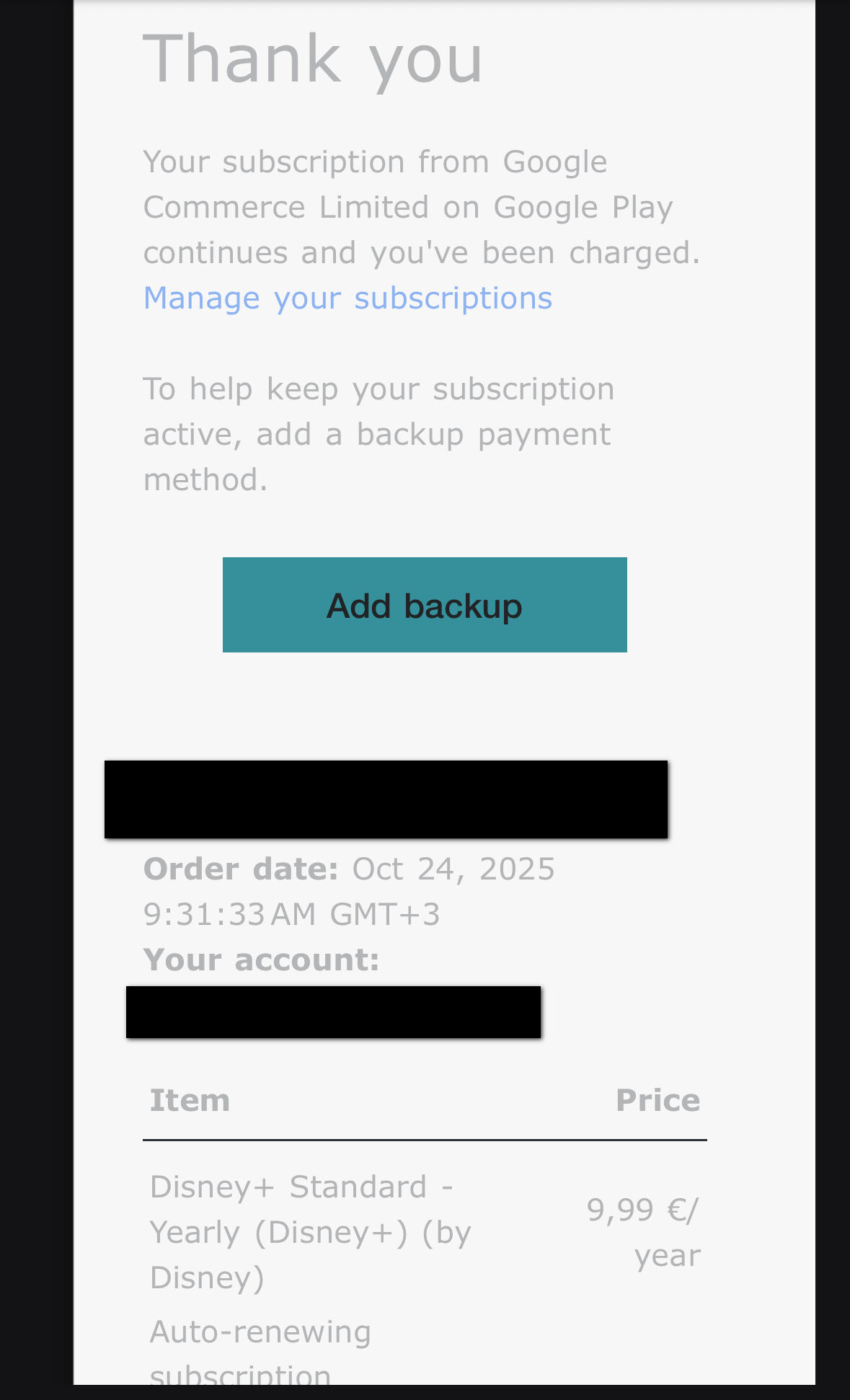Click the Item column header
The width and height of the screenshot is (850, 1400).
click(x=190, y=1101)
